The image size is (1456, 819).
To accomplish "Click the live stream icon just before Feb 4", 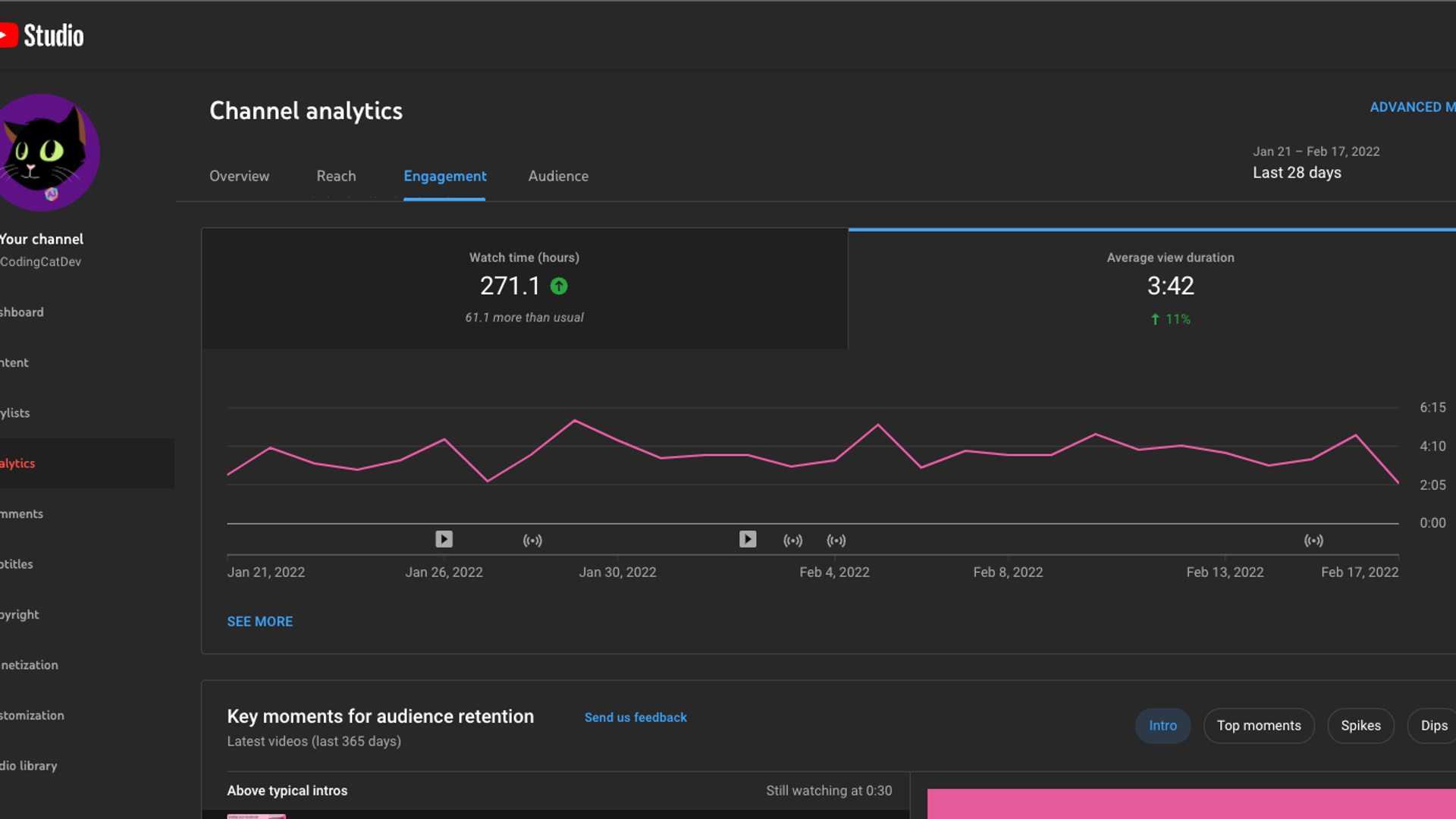I will pos(793,541).
